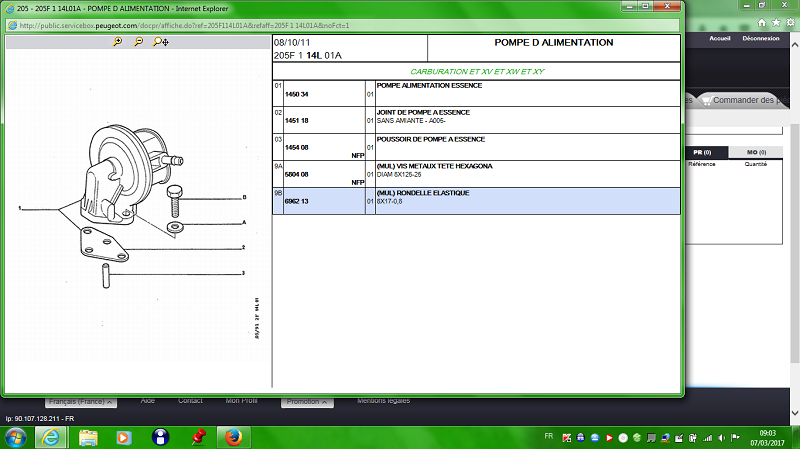Image resolution: width=800 pixels, height=449 pixels.
Task: Launch Windows Media Player from taskbar
Action: coord(123,438)
